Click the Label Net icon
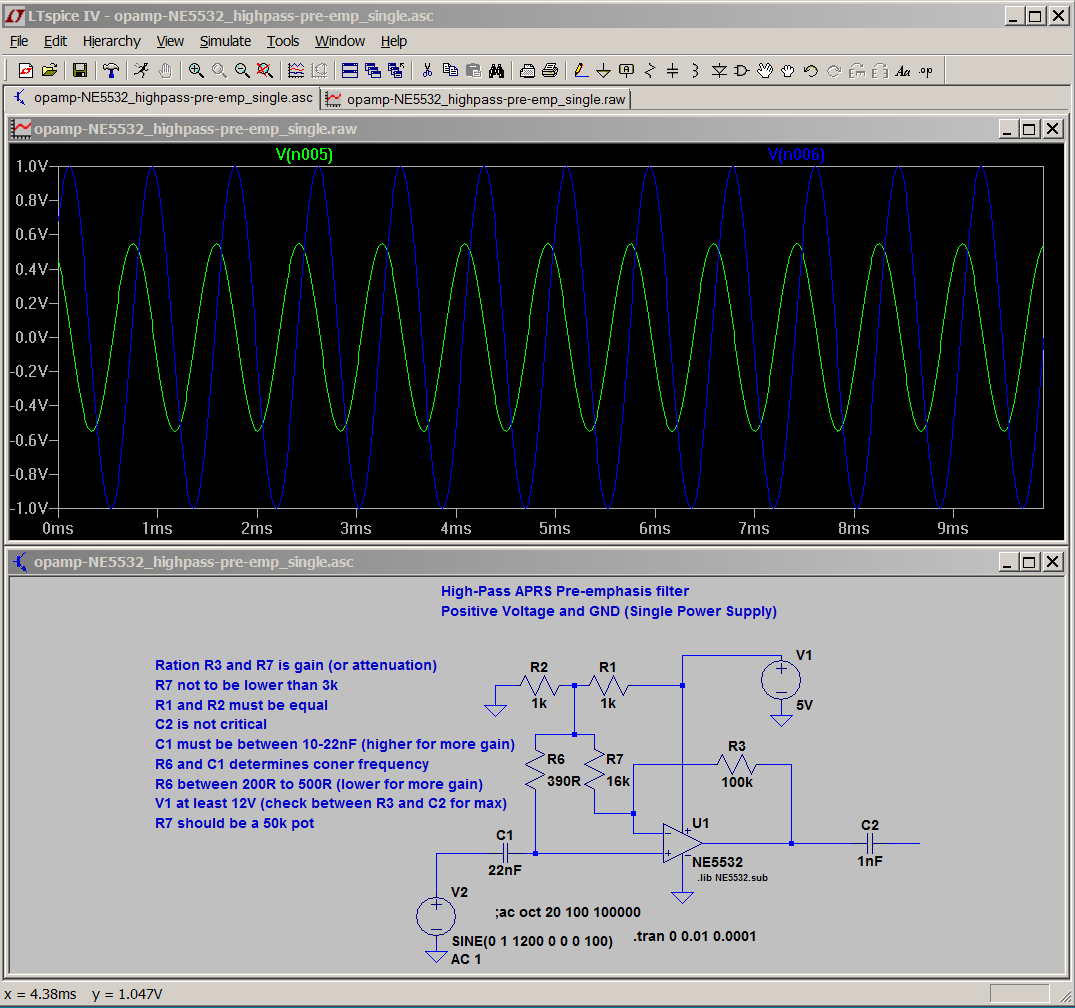 tap(626, 70)
